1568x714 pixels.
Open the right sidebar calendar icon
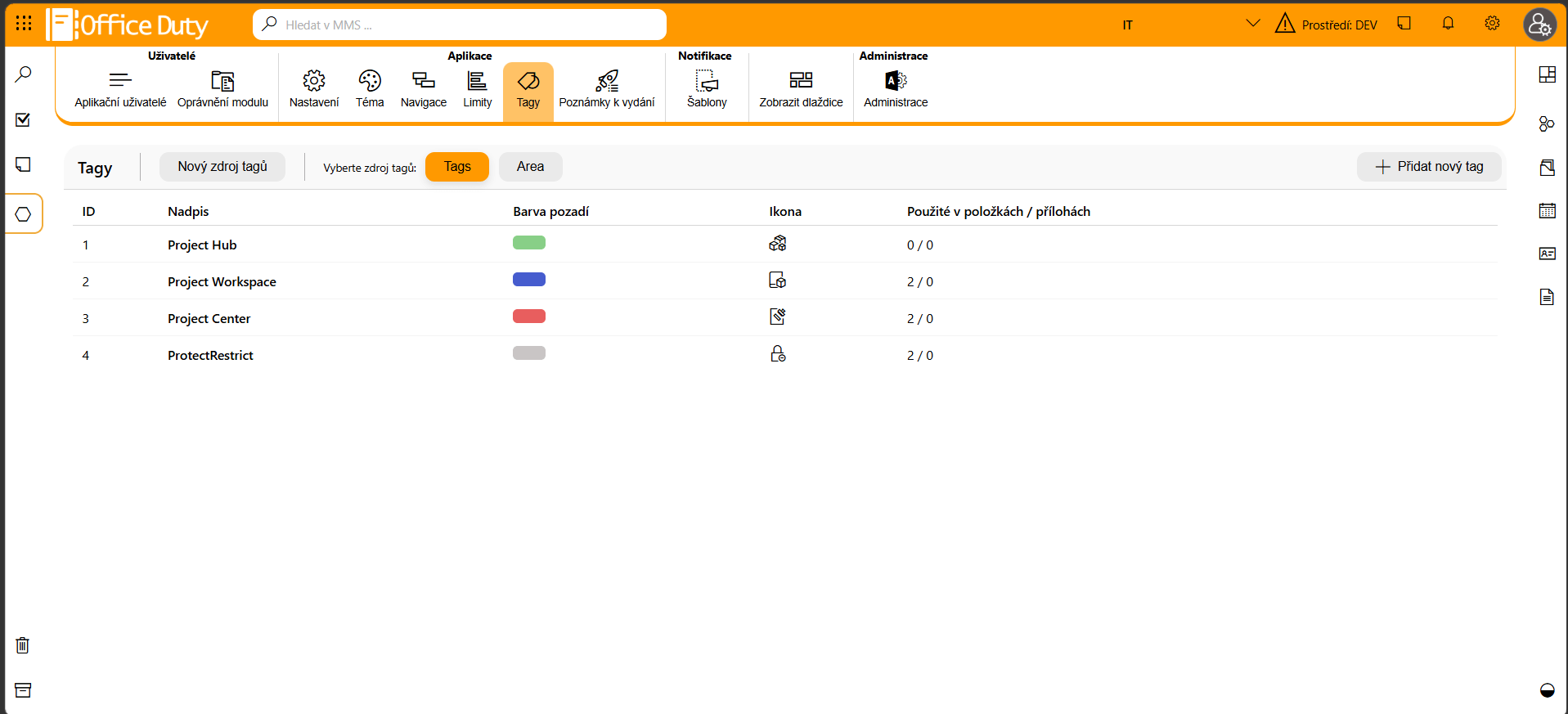[1547, 210]
